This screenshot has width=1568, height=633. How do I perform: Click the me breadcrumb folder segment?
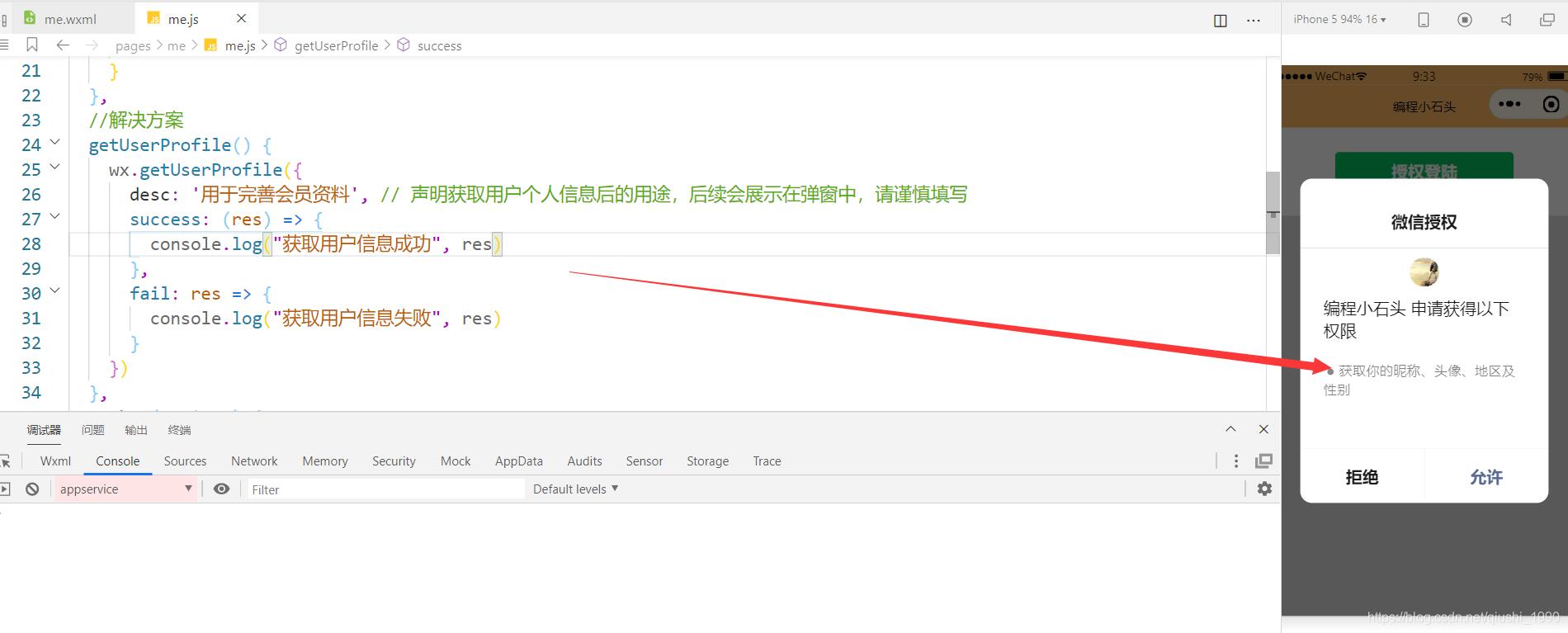tap(177, 46)
